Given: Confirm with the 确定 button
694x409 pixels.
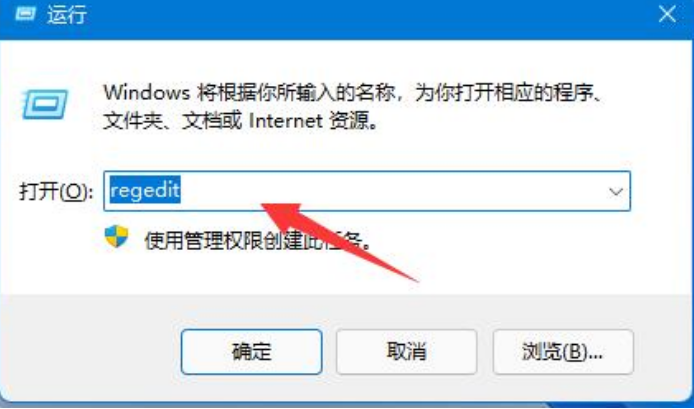Looking at the screenshot, I should 251,352.
